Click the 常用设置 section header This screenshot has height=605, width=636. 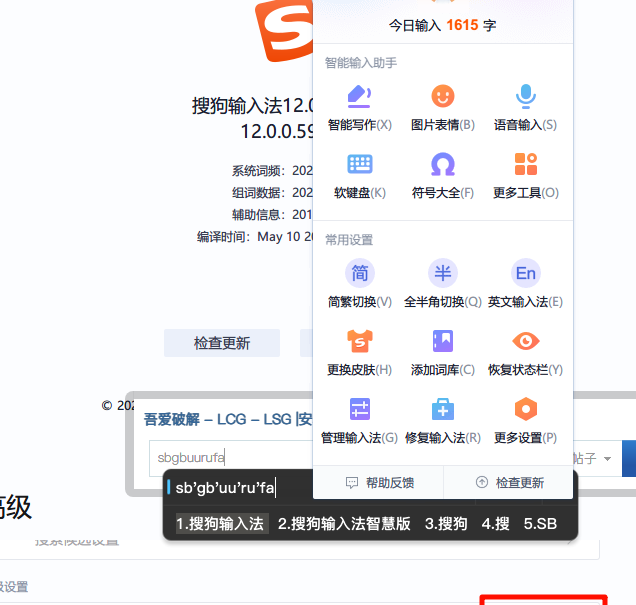pos(349,240)
